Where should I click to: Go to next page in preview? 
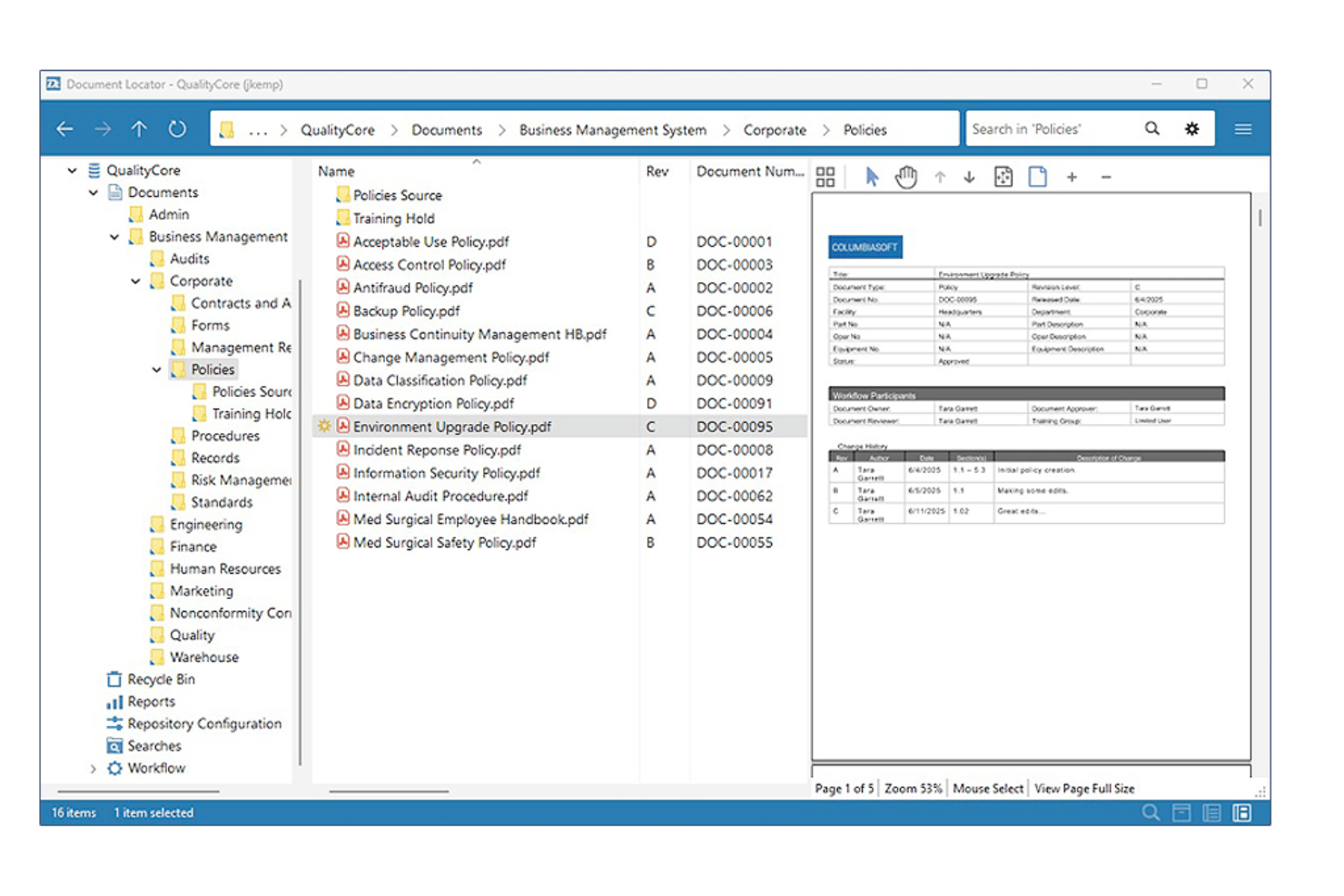[969, 177]
